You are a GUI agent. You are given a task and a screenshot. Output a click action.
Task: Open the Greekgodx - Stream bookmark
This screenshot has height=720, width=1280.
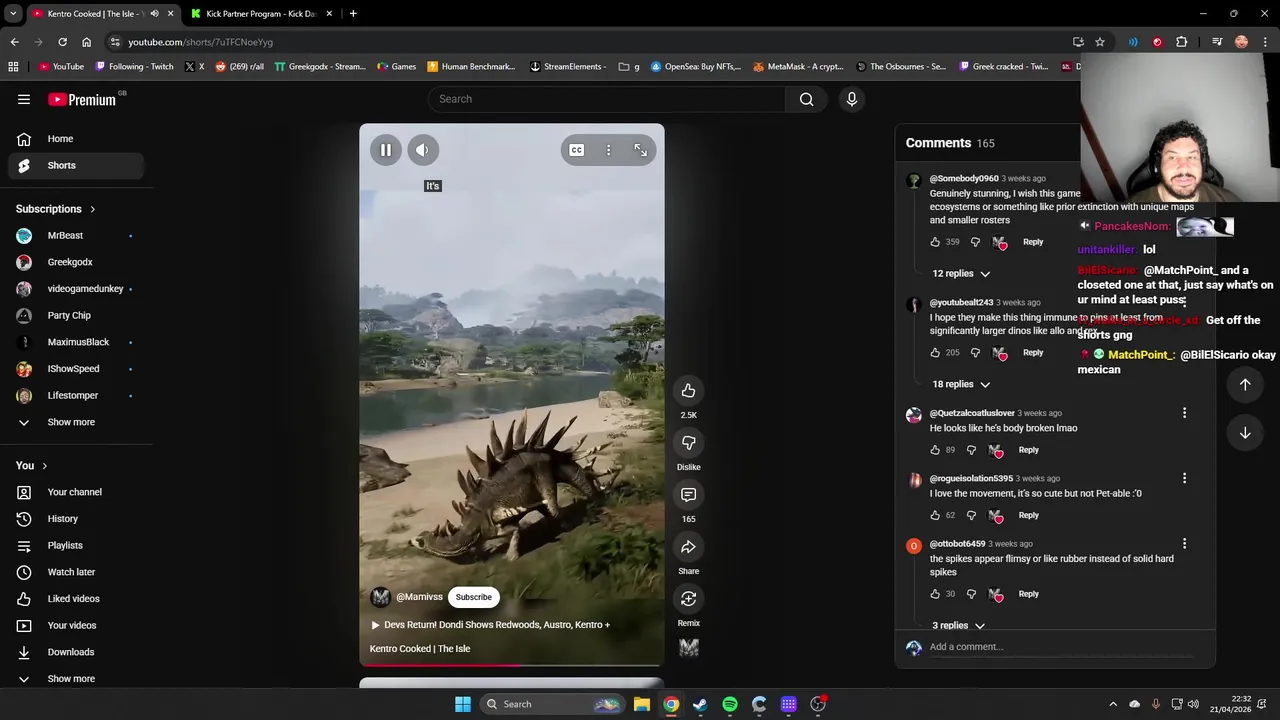coord(319,67)
